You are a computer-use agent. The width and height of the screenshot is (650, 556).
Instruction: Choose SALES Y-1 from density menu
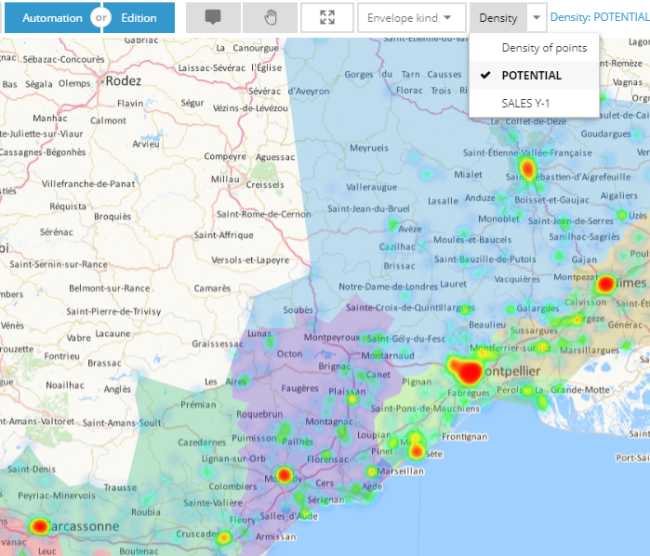526,103
